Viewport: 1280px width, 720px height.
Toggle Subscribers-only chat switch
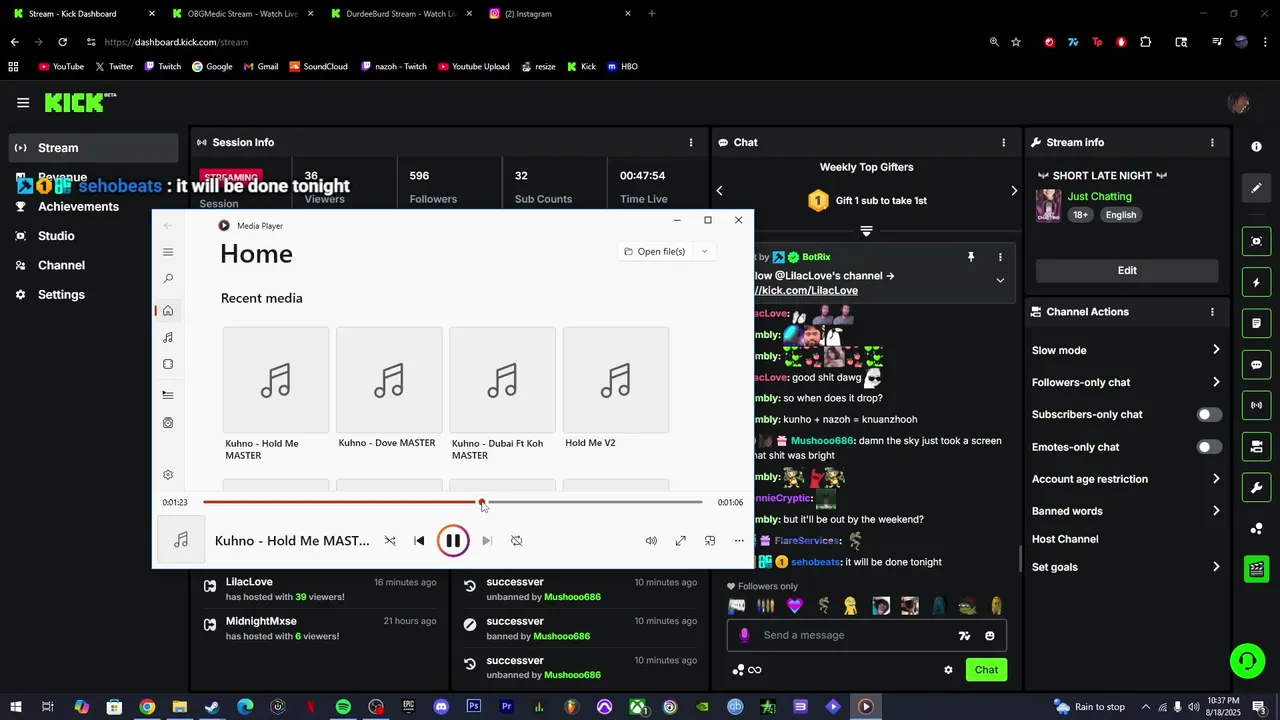(1209, 415)
